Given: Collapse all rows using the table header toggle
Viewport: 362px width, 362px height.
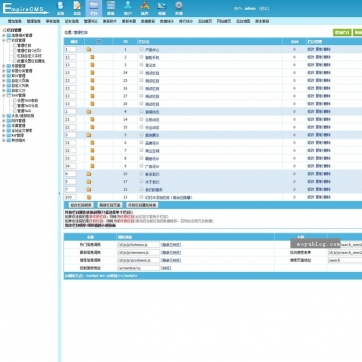Looking at the screenshot, I should click(x=98, y=42).
